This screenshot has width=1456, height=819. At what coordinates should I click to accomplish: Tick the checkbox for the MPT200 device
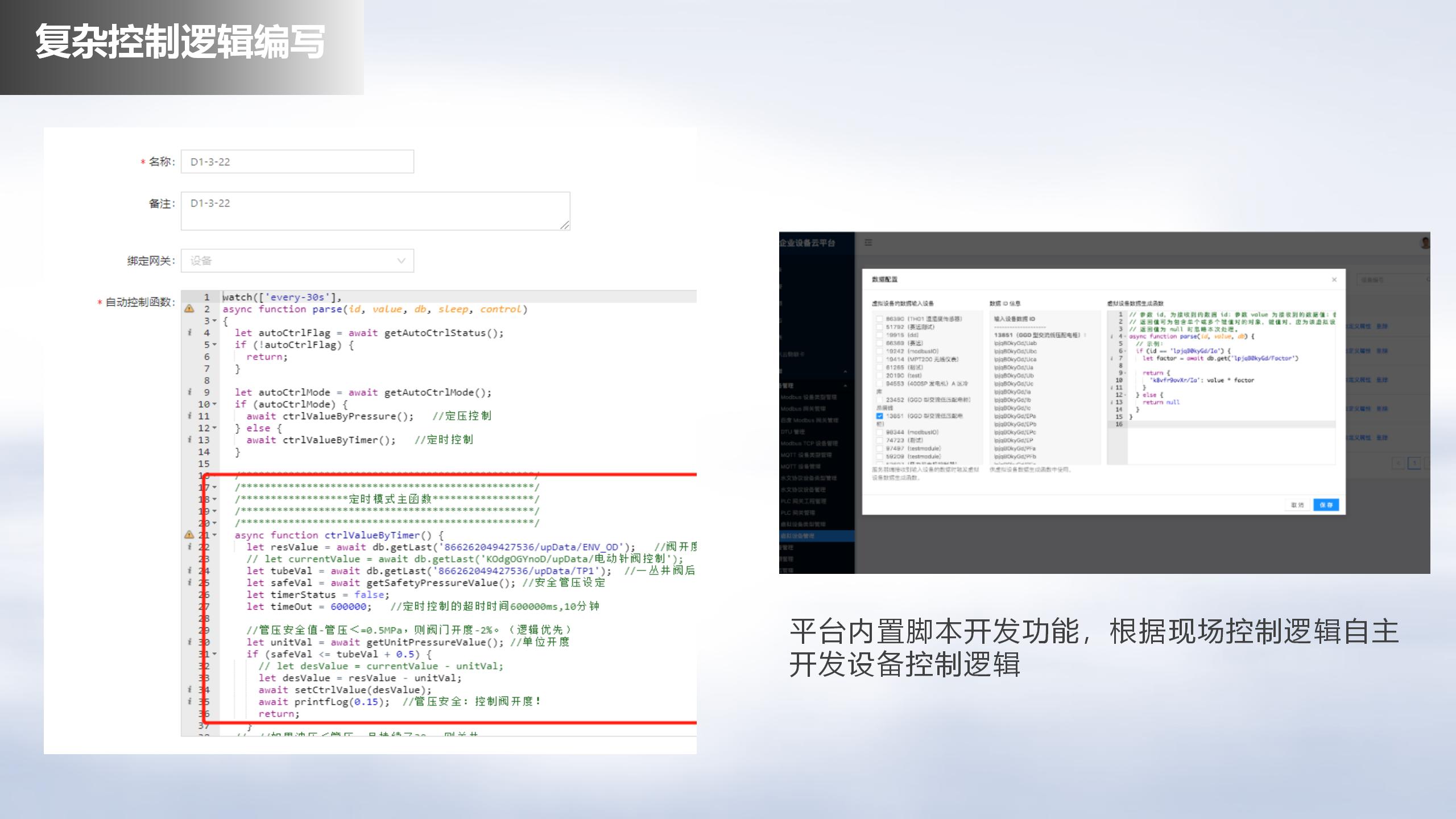coord(879,359)
